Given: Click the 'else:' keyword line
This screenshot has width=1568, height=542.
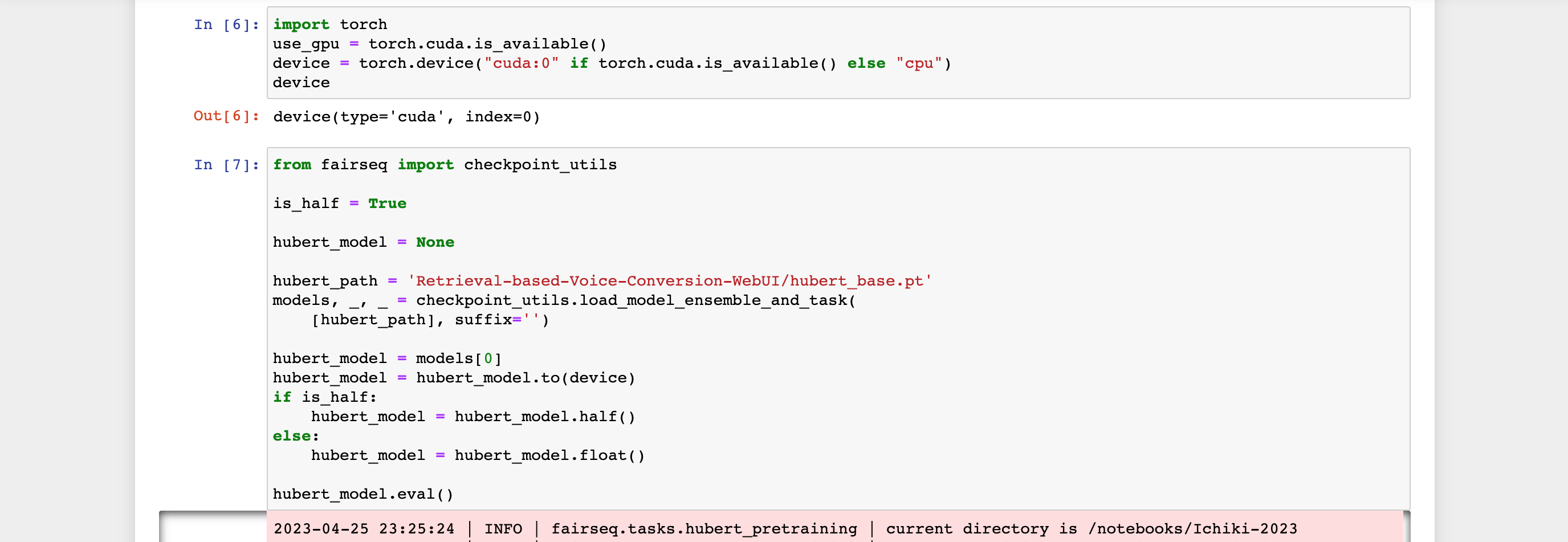Looking at the screenshot, I should point(296,436).
